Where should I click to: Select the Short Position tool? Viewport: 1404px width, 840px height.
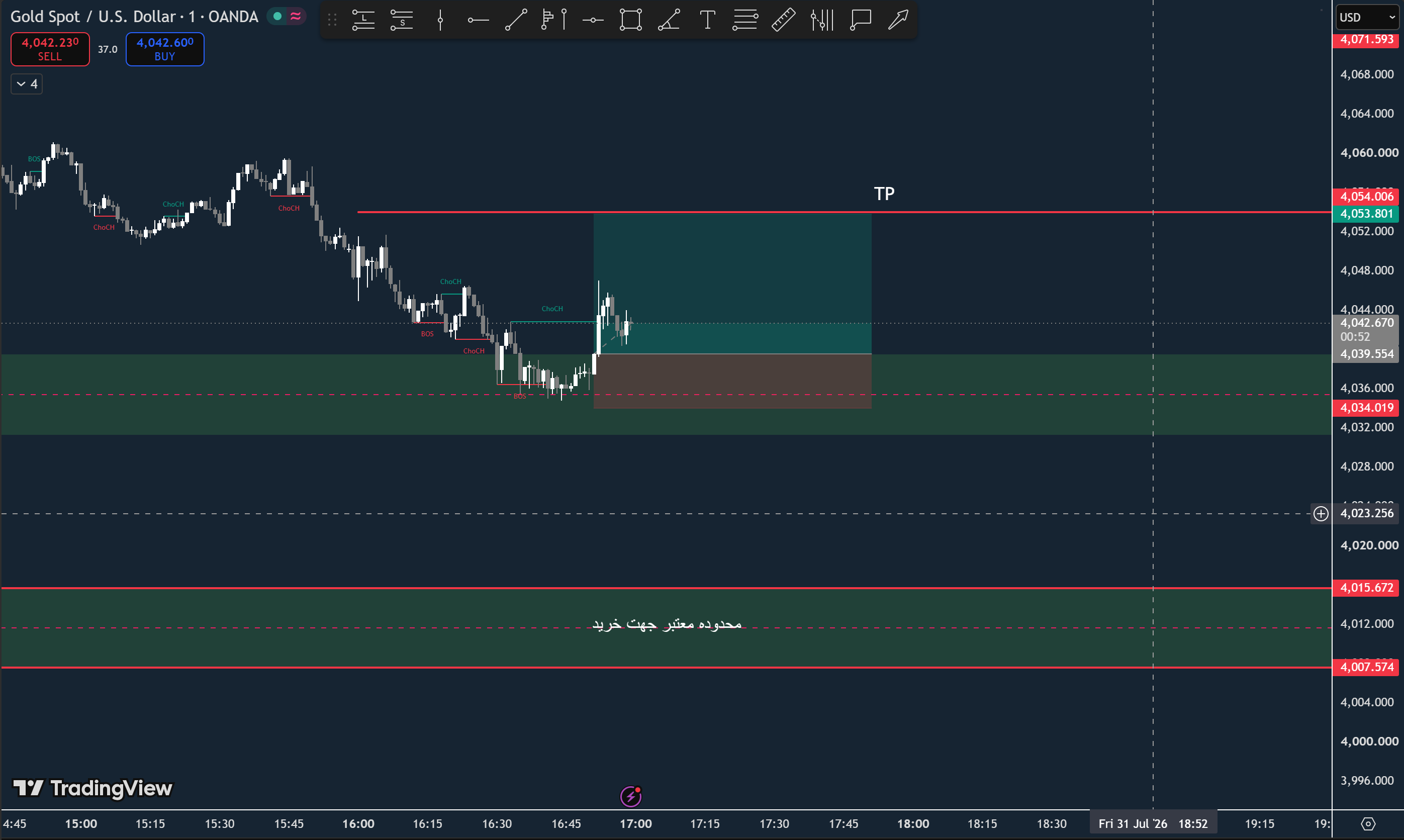(402, 20)
